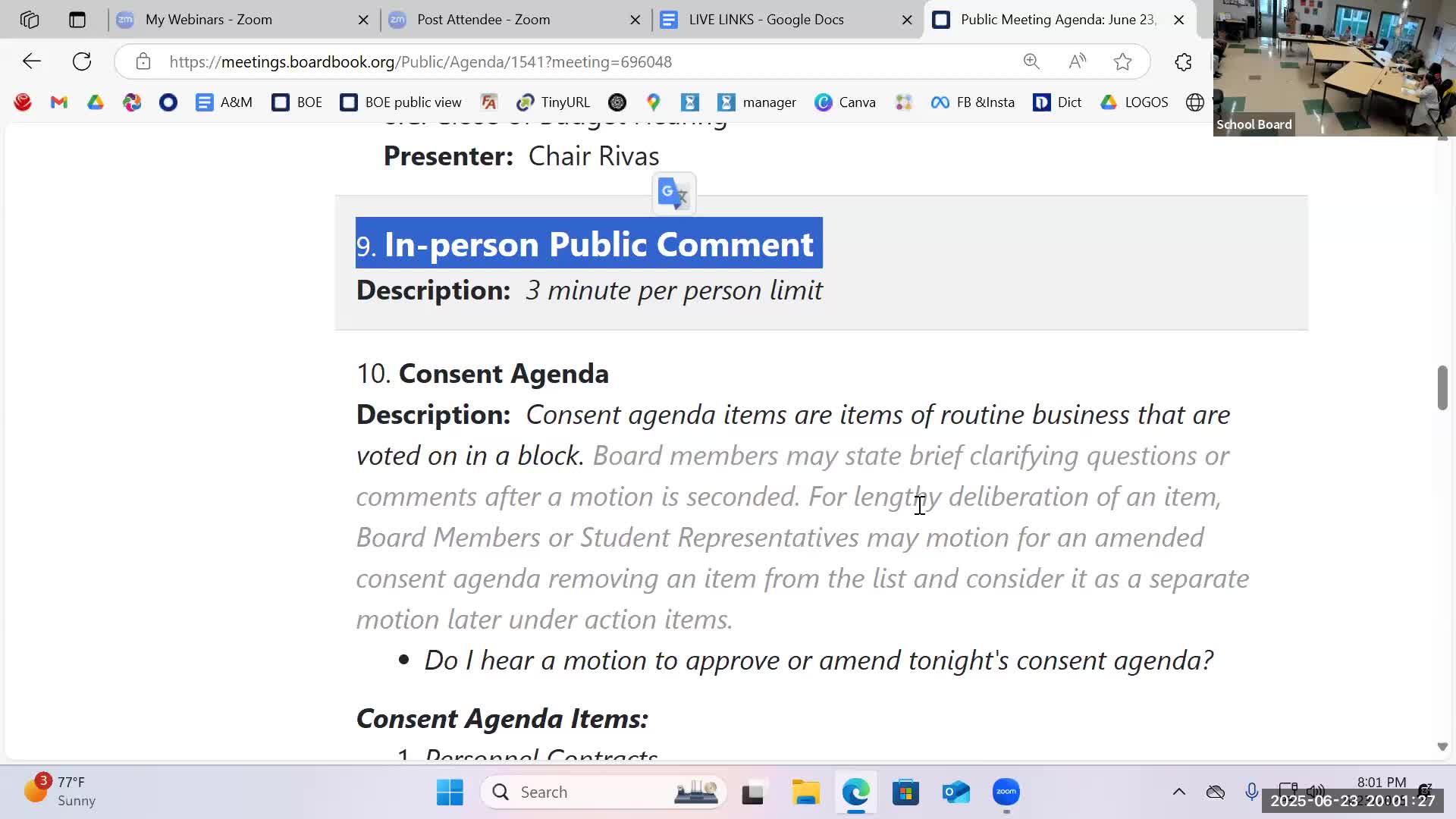
Task: Open the workspaces icon in tab strip
Action: [30, 20]
